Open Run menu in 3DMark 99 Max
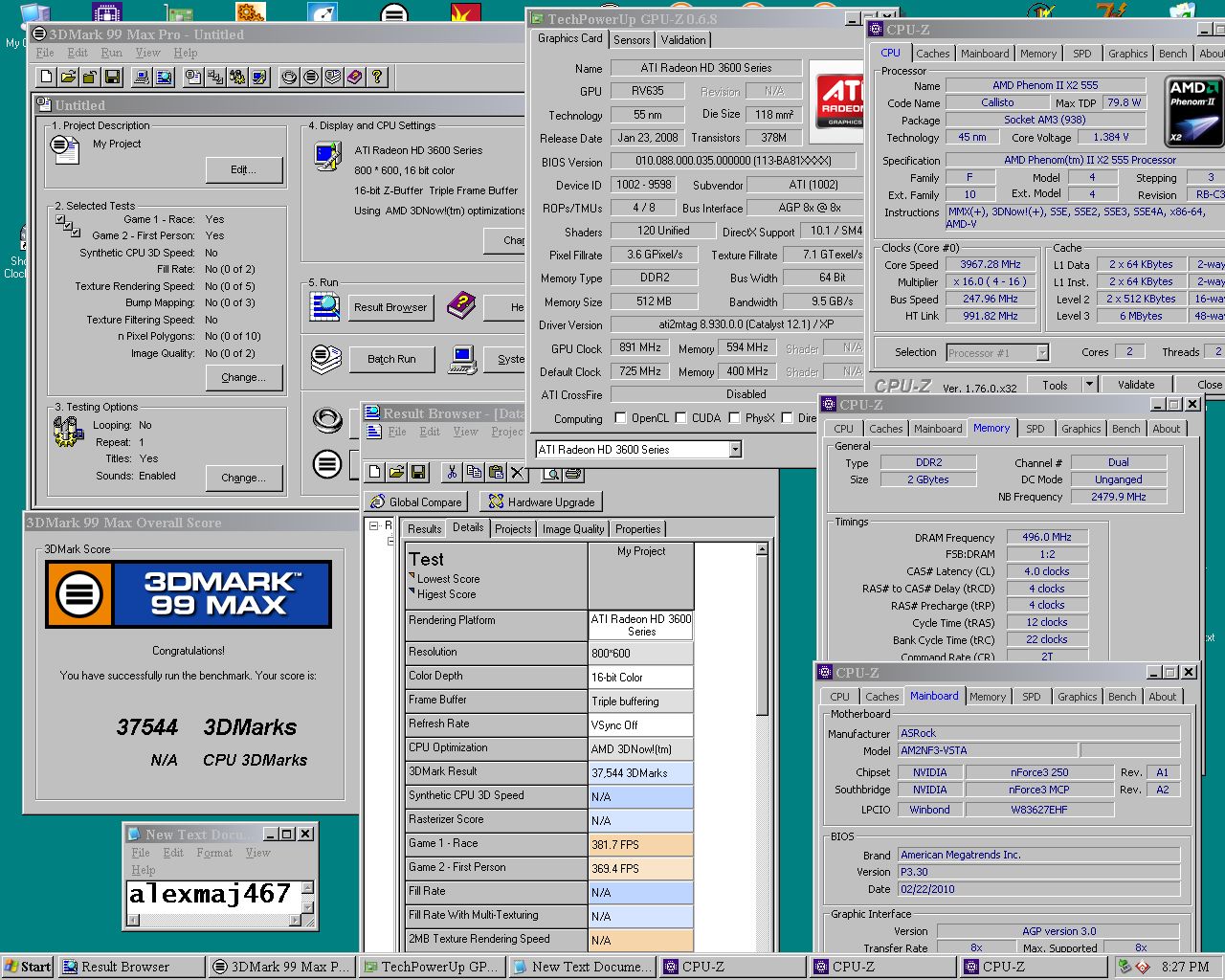Image resolution: width=1225 pixels, height=980 pixels. (x=112, y=53)
